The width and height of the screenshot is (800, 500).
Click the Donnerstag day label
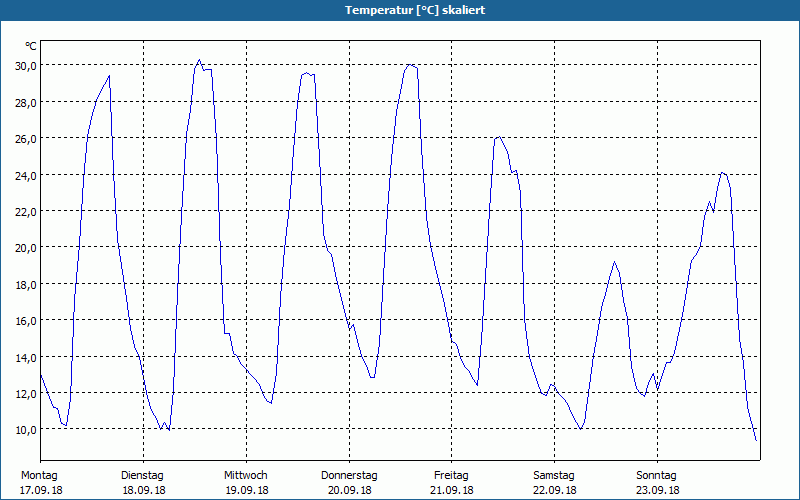(349, 476)
